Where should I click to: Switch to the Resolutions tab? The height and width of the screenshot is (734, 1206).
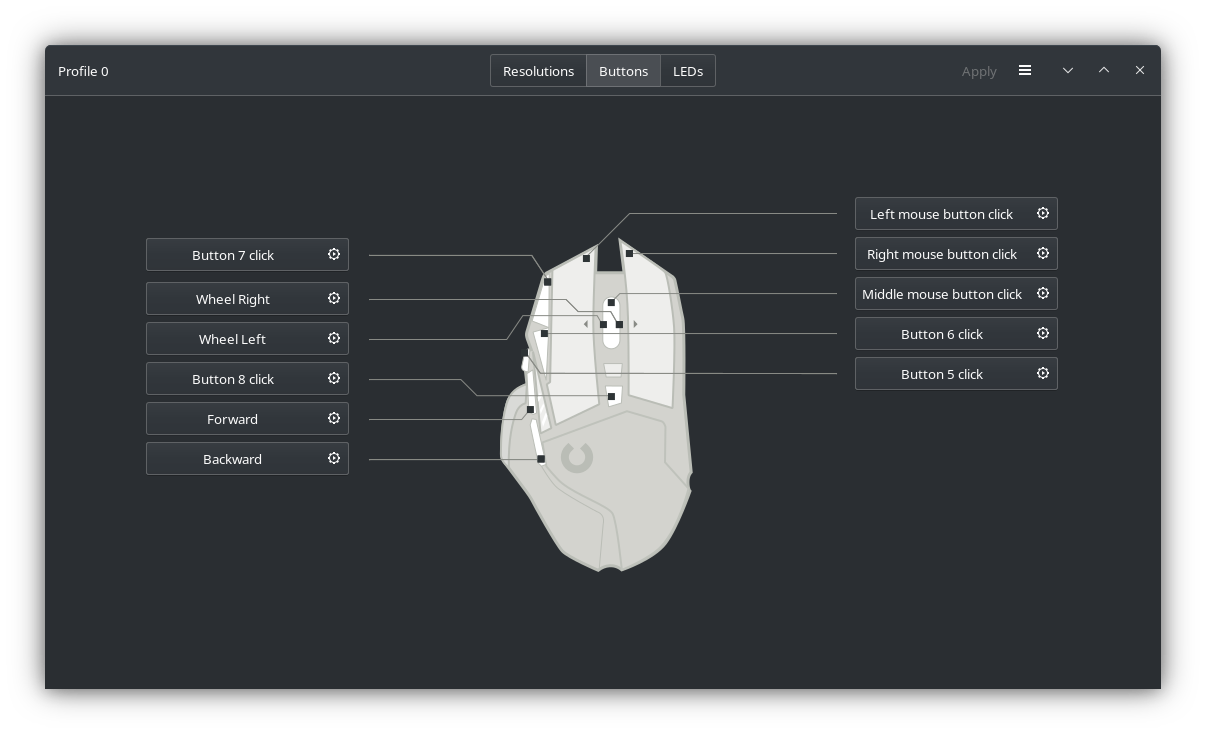[538, 71]
